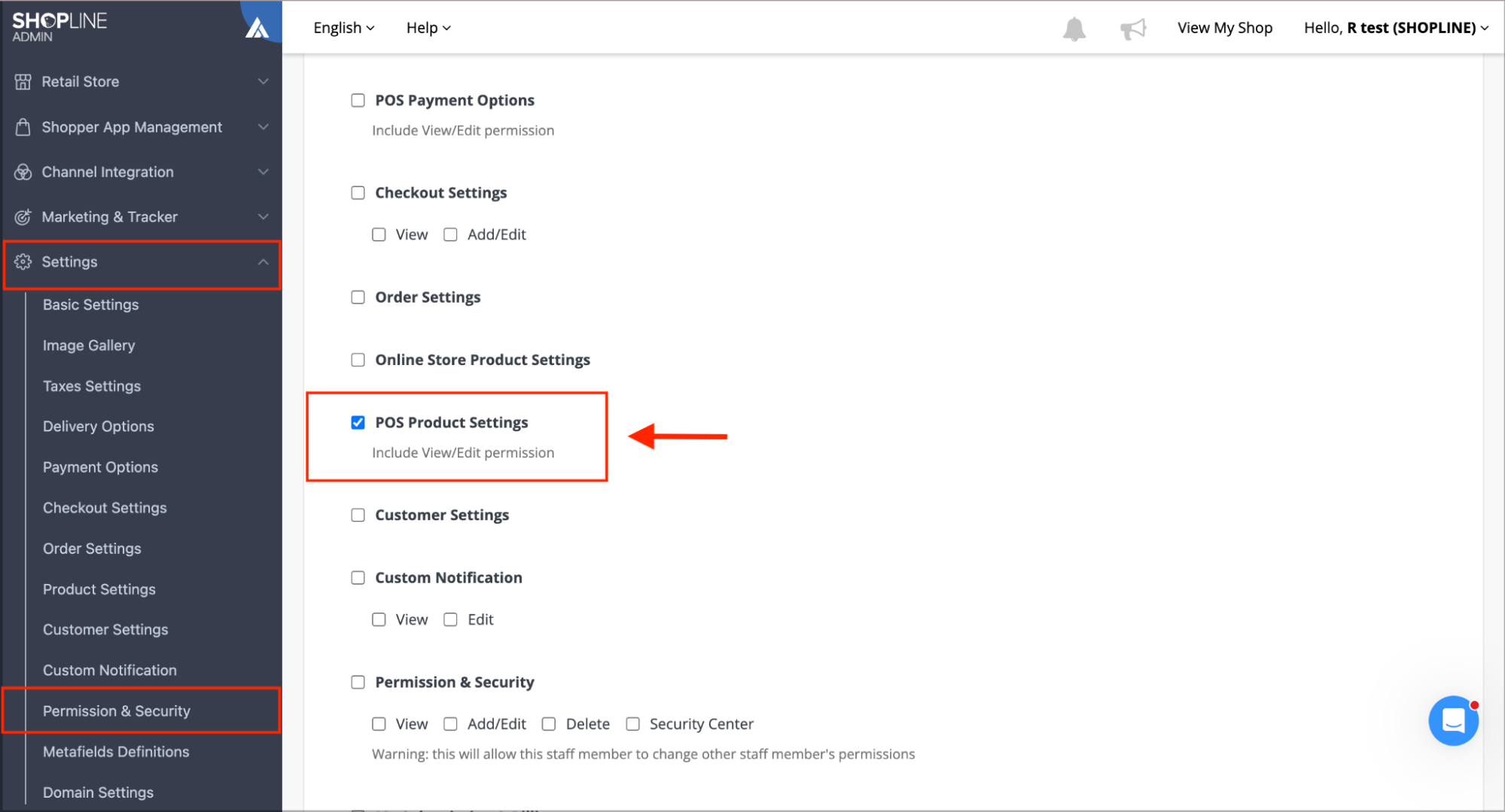This screenshot has width=1505, height=812.
Task: Check Add/Edit under Permission & Security
Action: click(x=450, y=724)
